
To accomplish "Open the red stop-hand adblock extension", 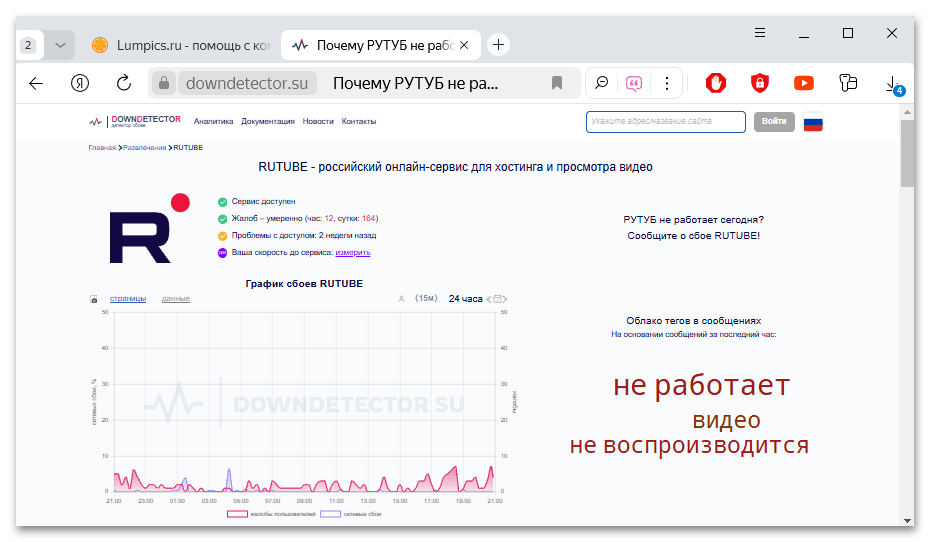I will (716, 83).
